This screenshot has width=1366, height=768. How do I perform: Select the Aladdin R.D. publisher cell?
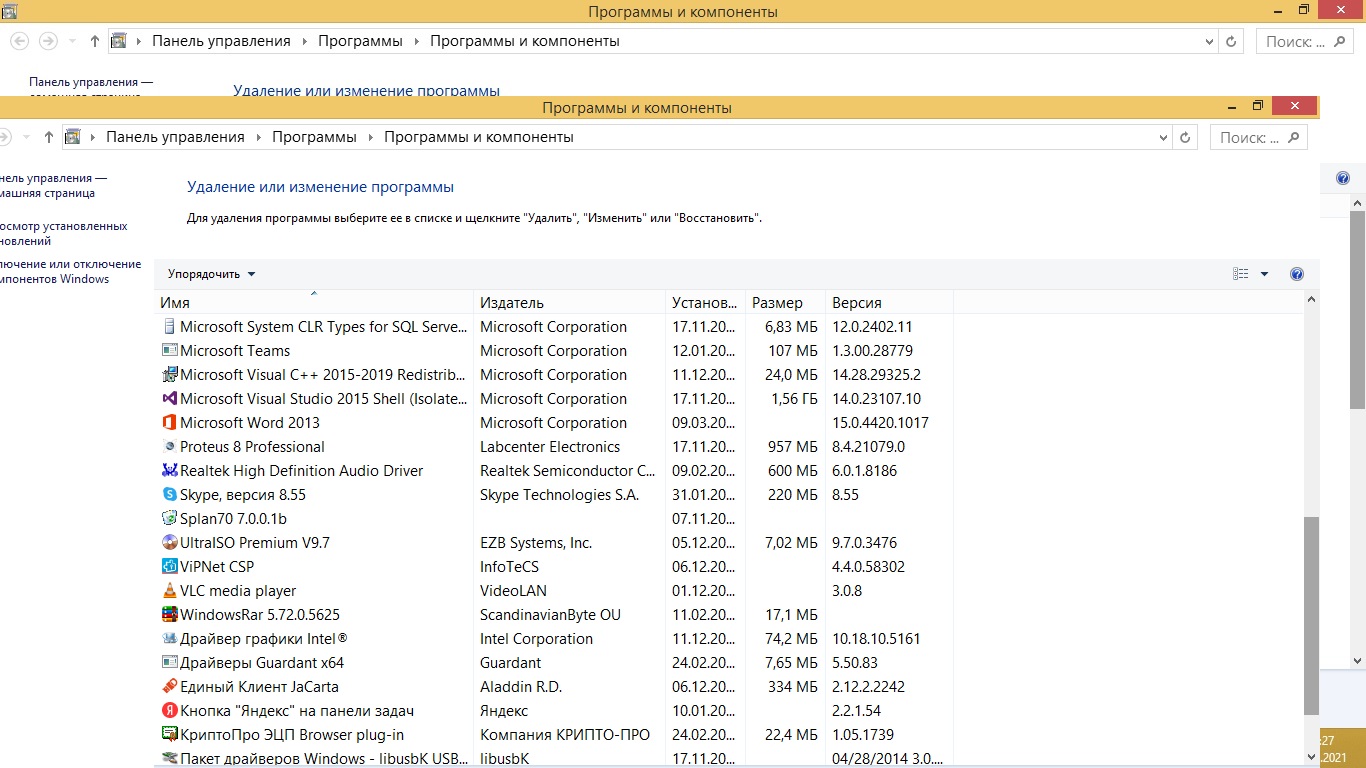pyautogui.click(x=521, y=687)
